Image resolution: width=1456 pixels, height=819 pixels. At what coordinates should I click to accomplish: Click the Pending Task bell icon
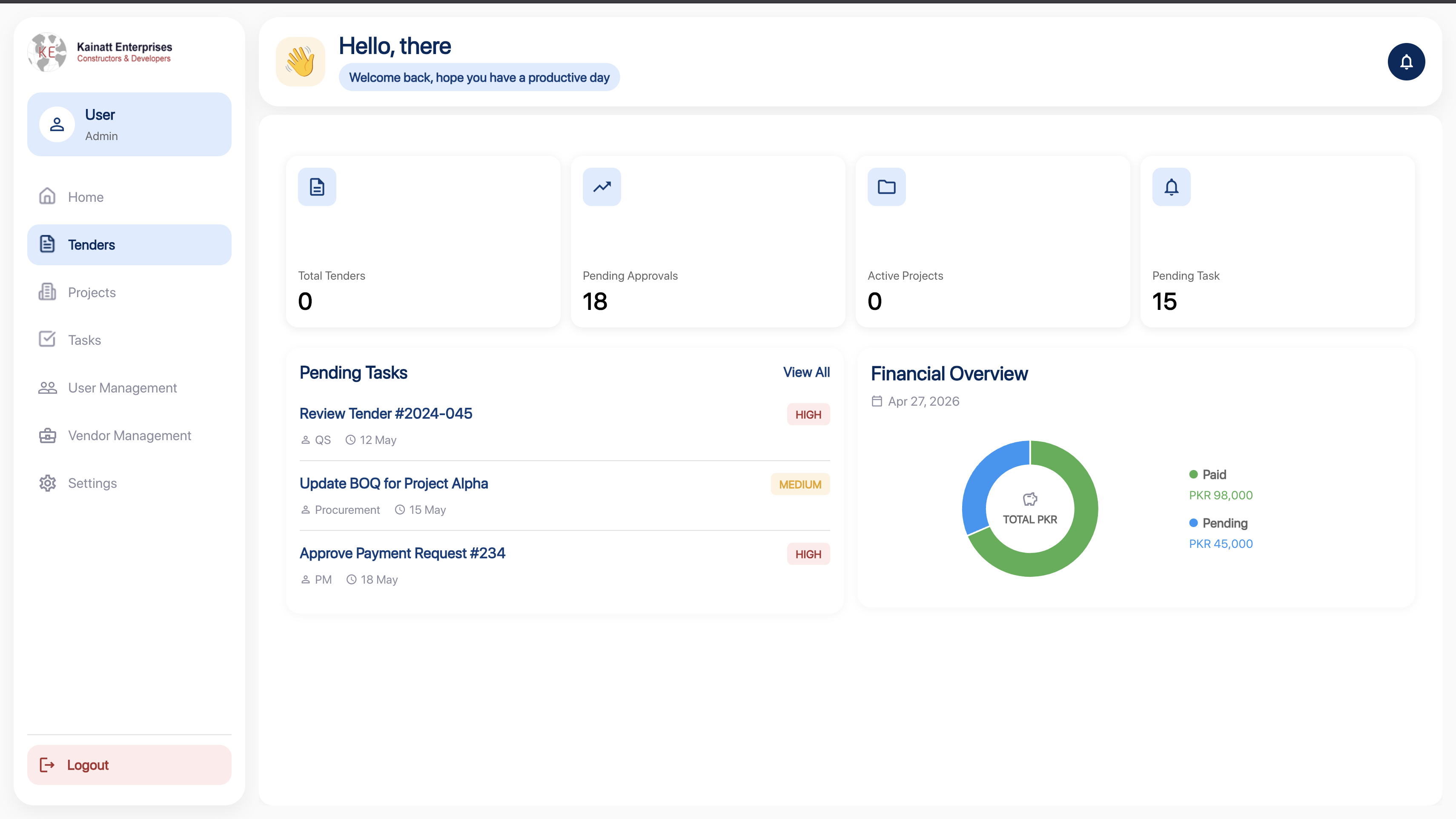[x=1172, y=186]
